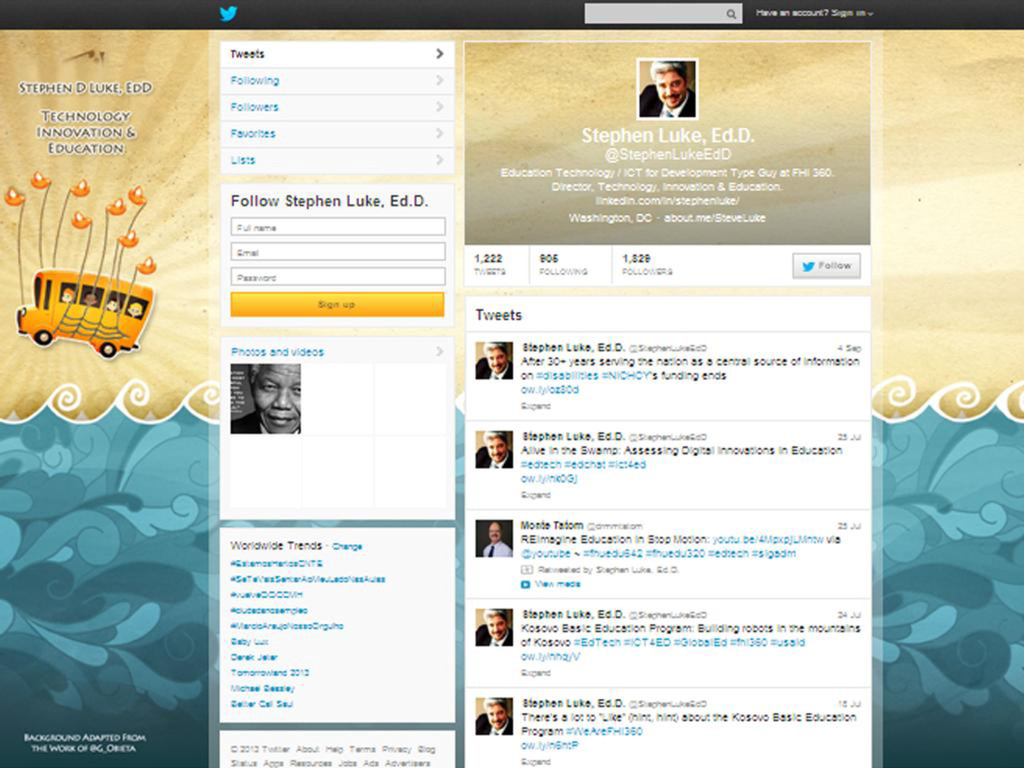This screenshot has height=768, width=1024.
Task: Open the 'Have an account? Sign in' dropdown
Action: [814, 13]
